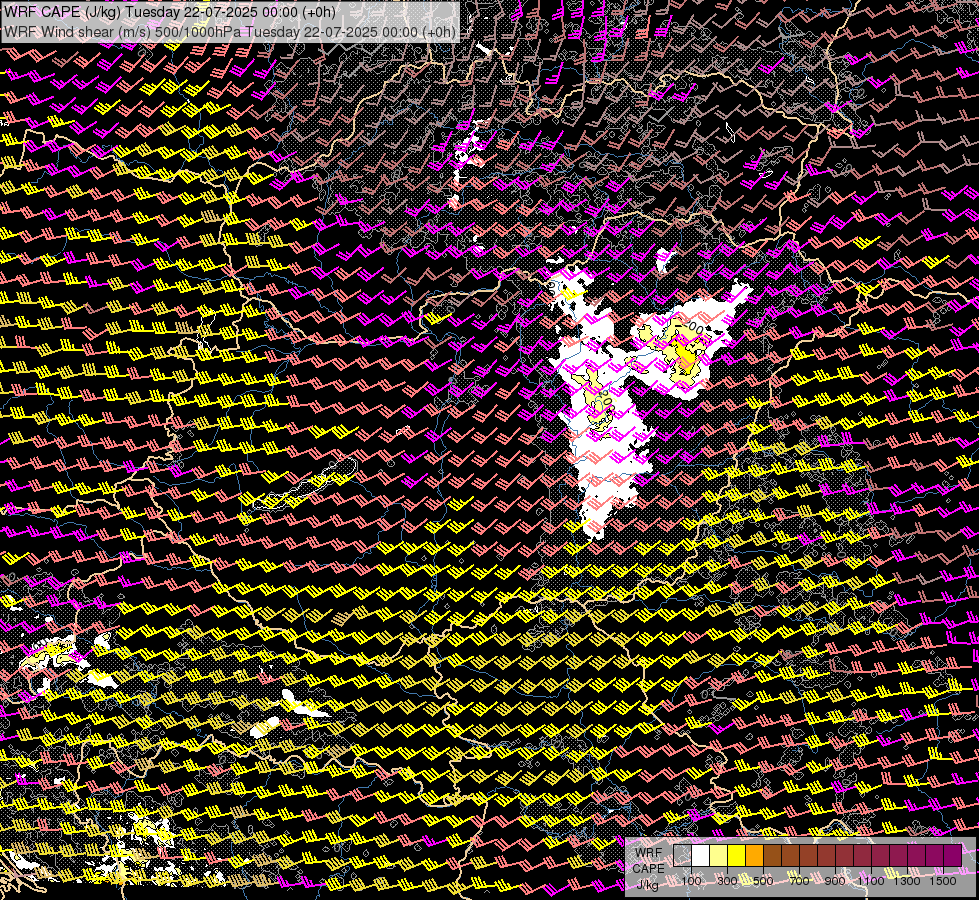Click the legend value 100
The height and width of the screenshot is (900, 979).
(x=692, y=881)
